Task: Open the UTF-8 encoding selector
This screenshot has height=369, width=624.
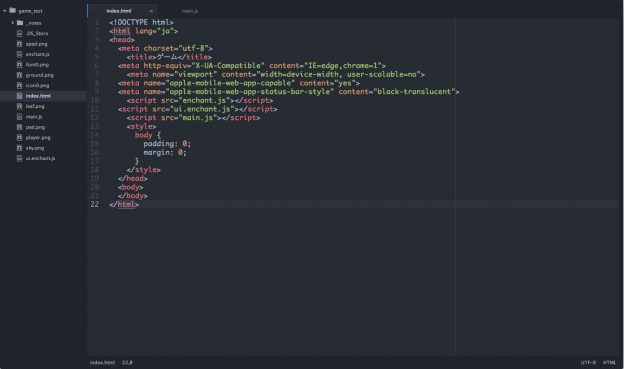Action: 588,363
